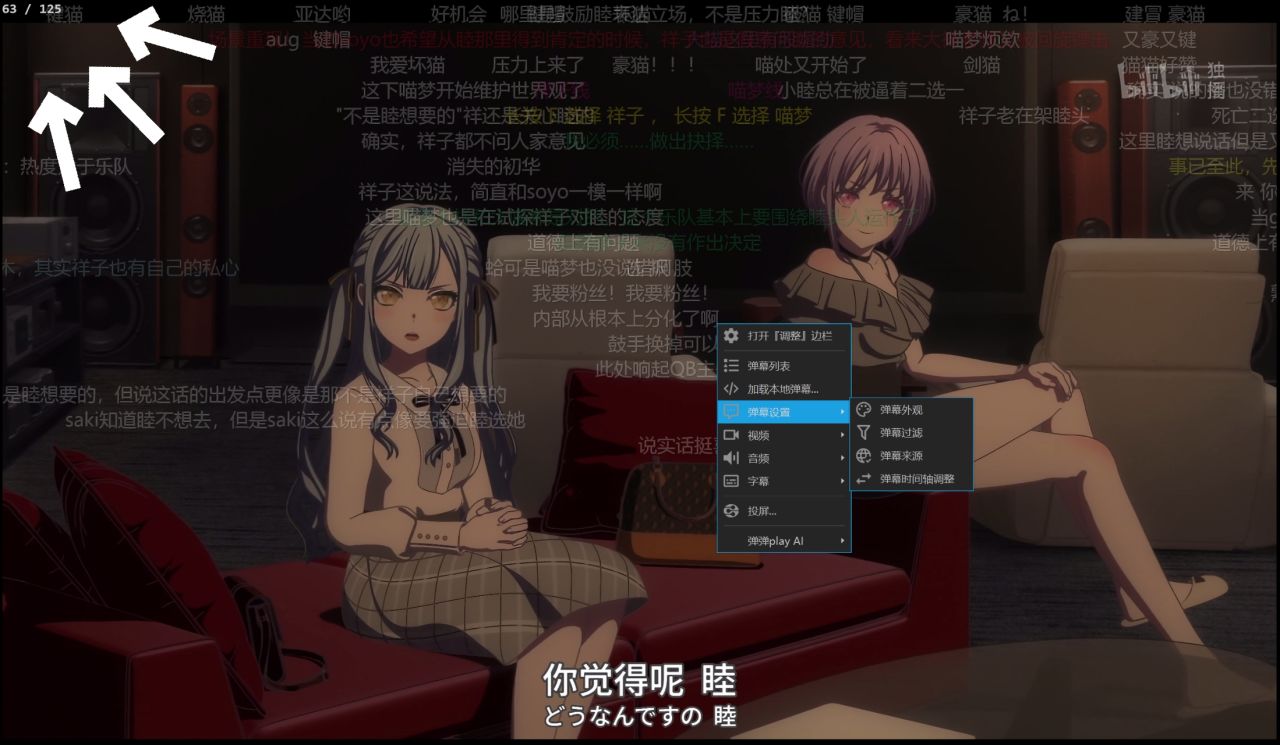This screenshot has width=1280, height=745.
Task: Select the highlighted 弹幕设置 menu item
Action: [784, 412]
